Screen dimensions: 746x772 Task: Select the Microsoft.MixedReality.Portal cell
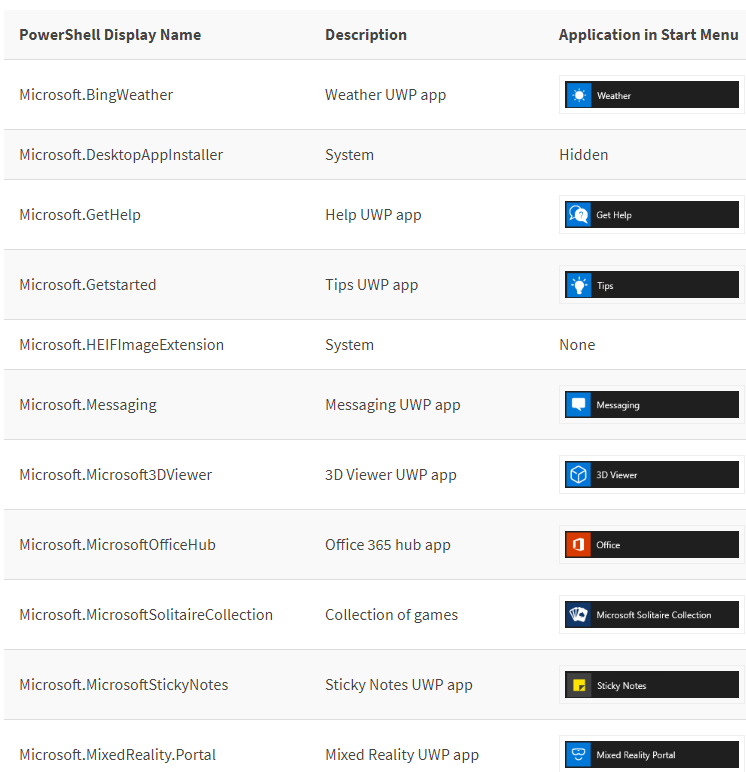pyautogui.click(x=118, y=754)
